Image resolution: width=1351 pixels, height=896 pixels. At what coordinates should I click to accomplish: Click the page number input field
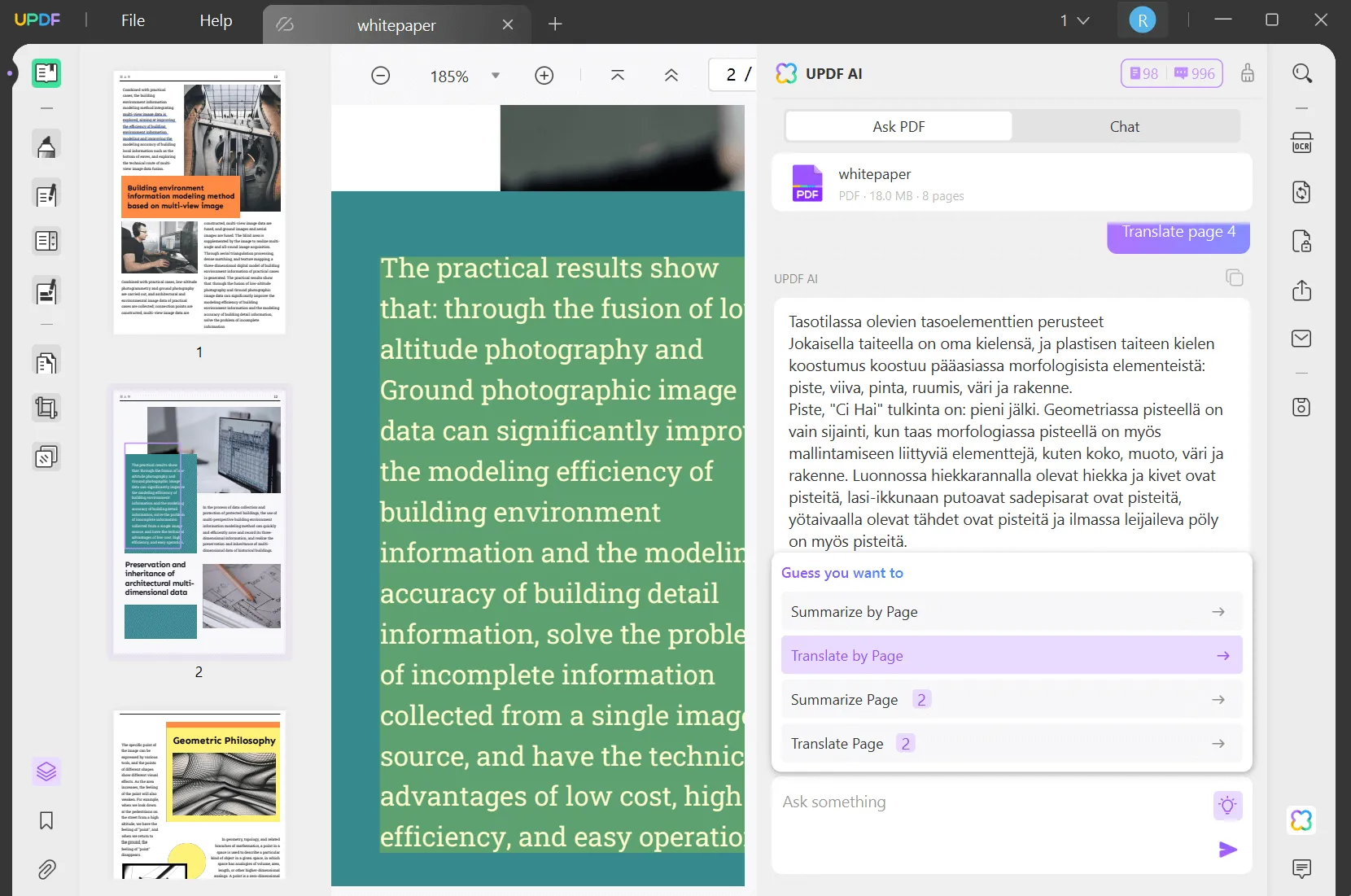[732, 75]
